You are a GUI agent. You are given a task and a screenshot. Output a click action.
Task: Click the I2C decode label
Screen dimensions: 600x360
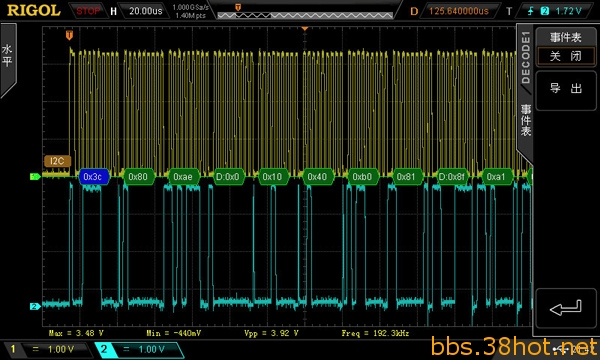(57, 161)
